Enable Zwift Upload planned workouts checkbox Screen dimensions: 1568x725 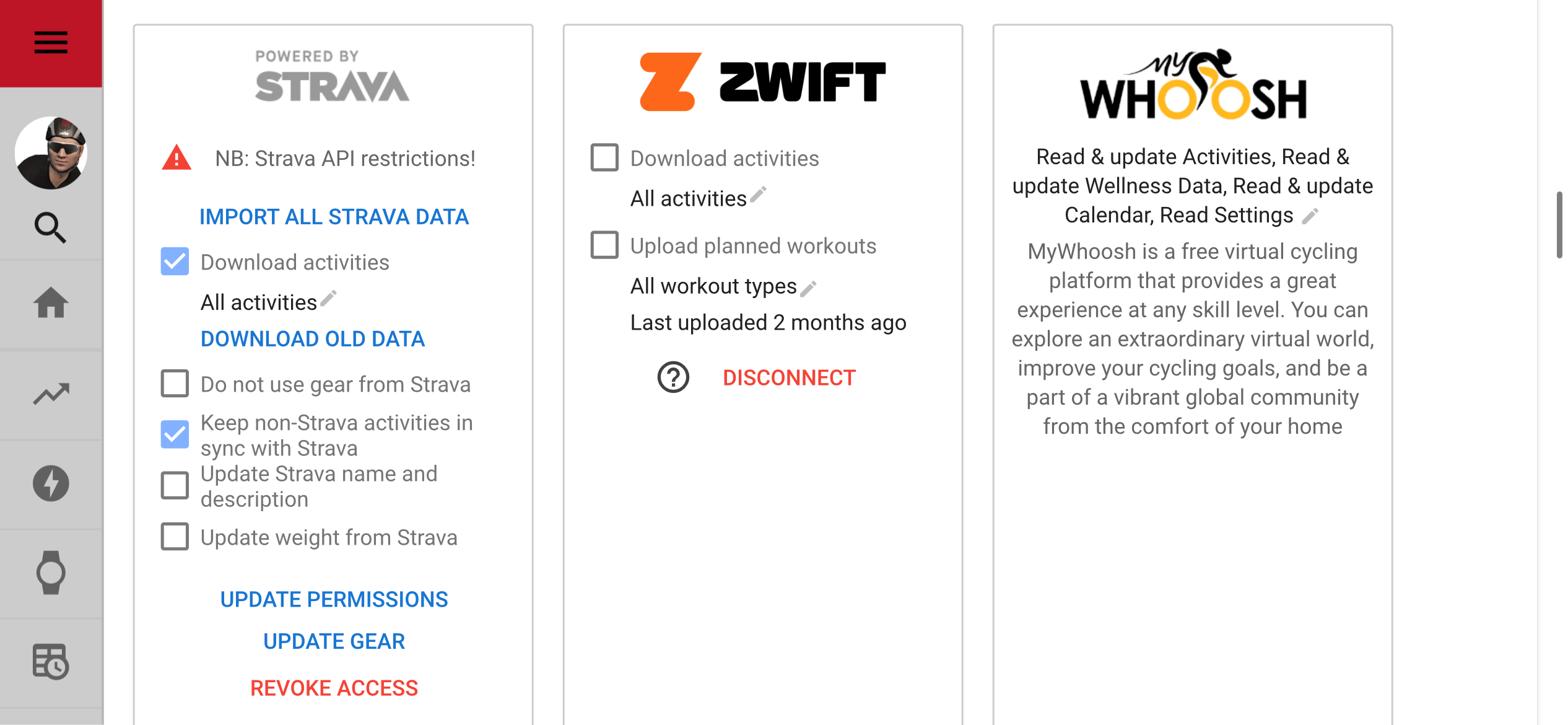pyautogui.click(x=604, y=245)
